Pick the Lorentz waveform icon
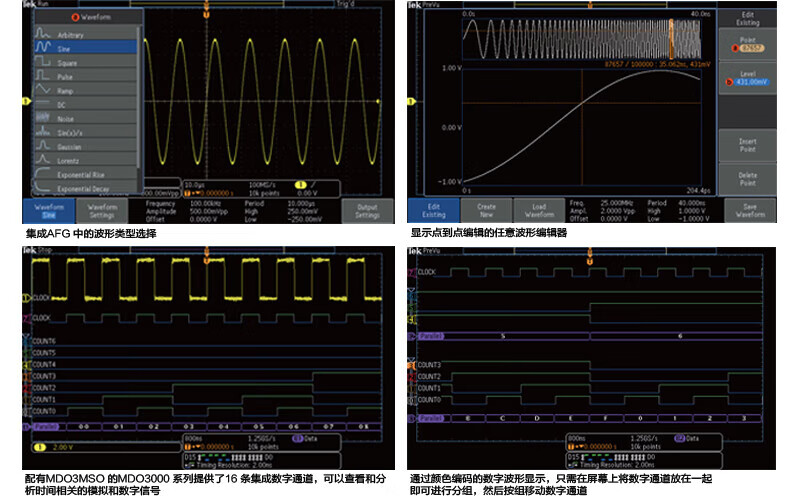The height and width of the screenshot is (504, 790). pos(43,160)
